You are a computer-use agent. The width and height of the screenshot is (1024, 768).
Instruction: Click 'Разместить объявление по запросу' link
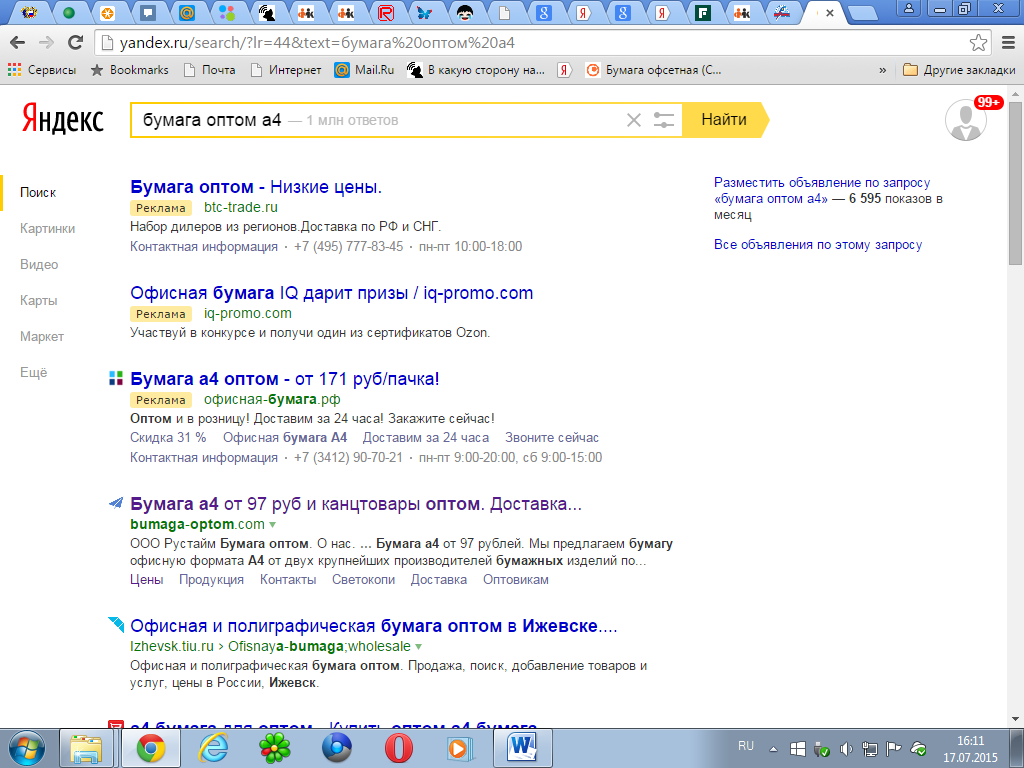pyautogui.click(x=822, y=191)
